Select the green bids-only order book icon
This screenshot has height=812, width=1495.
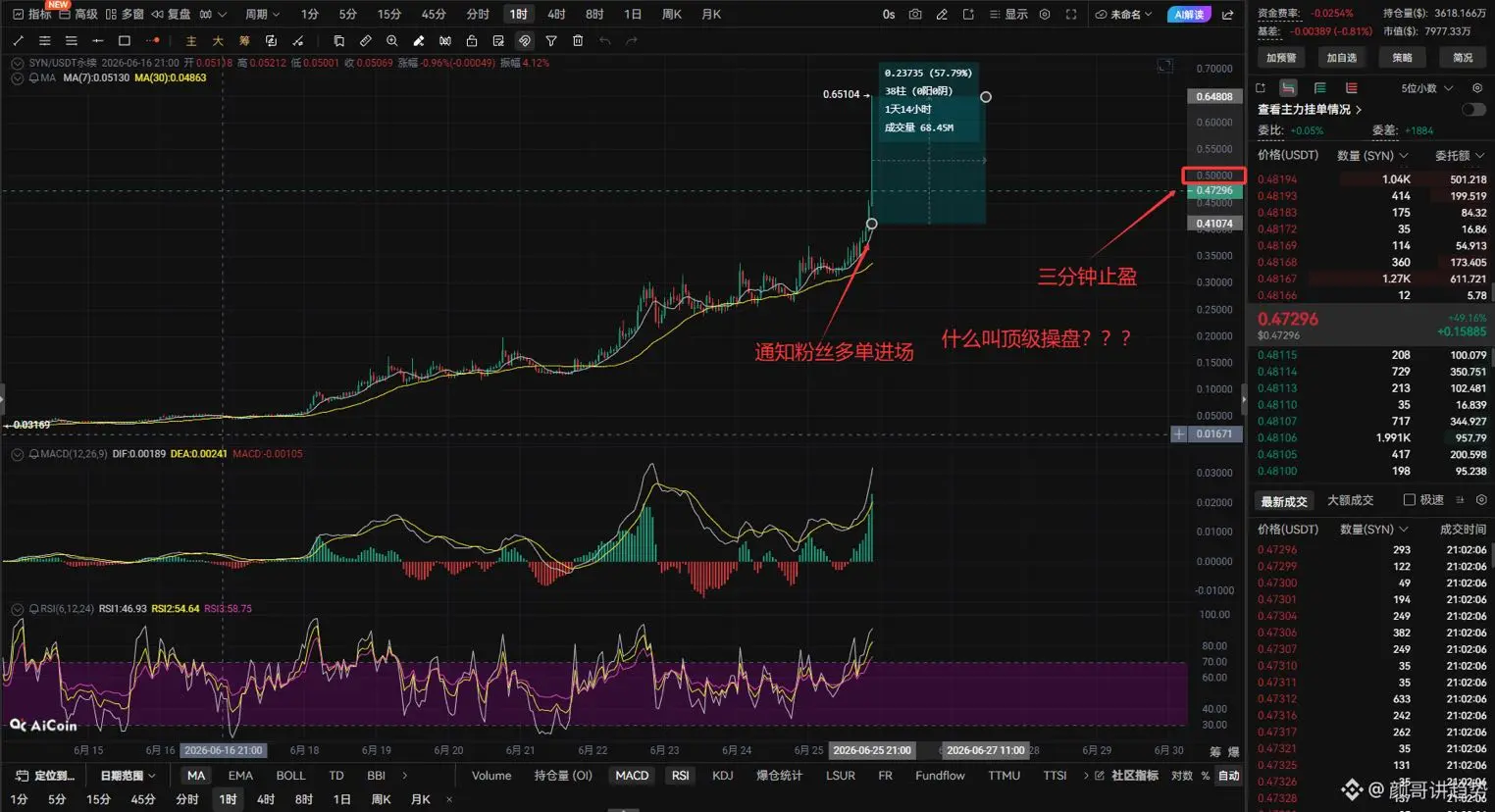click(x=1319, y=88)
